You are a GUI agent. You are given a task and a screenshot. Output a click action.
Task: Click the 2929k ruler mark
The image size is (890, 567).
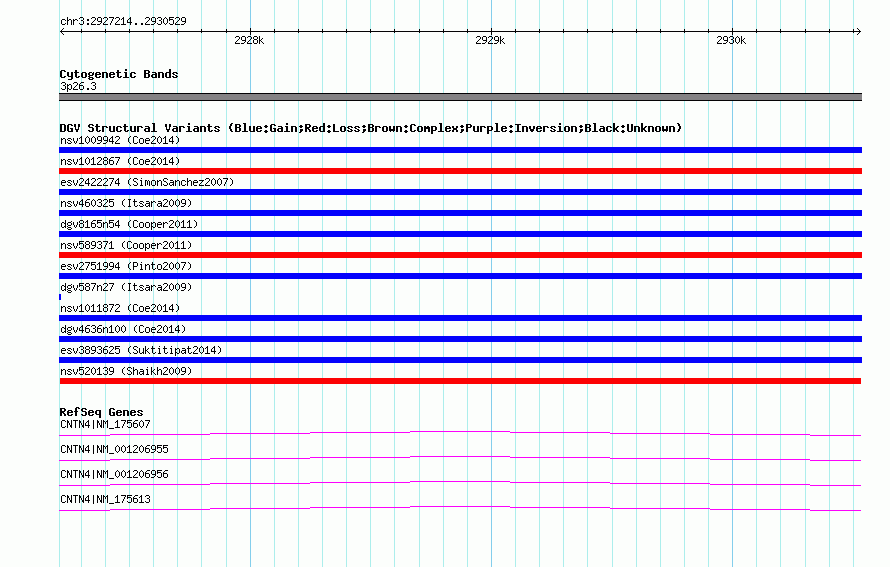click(490, 40)
